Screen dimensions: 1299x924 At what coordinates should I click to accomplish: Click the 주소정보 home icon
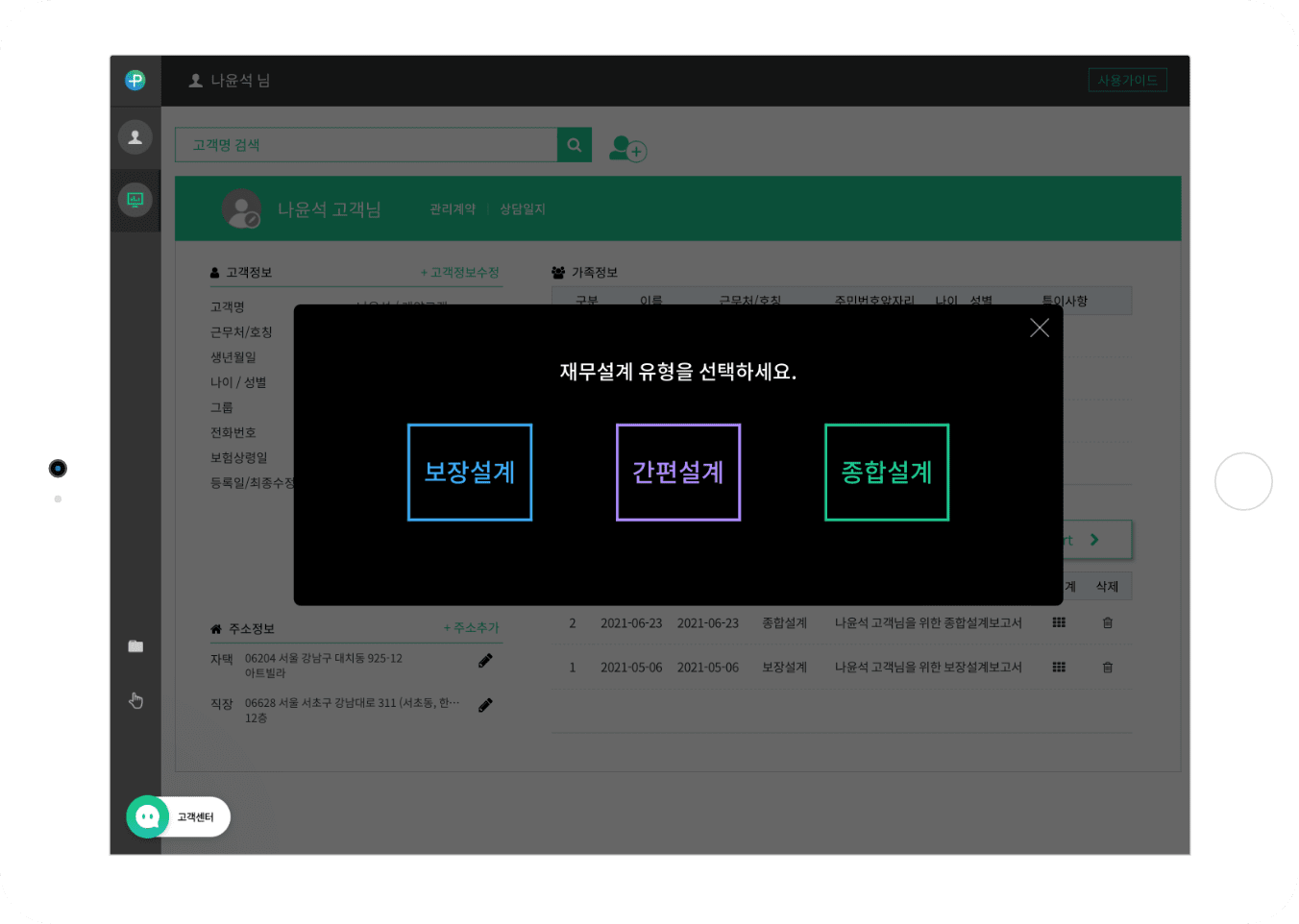click(x=216, y=629)
